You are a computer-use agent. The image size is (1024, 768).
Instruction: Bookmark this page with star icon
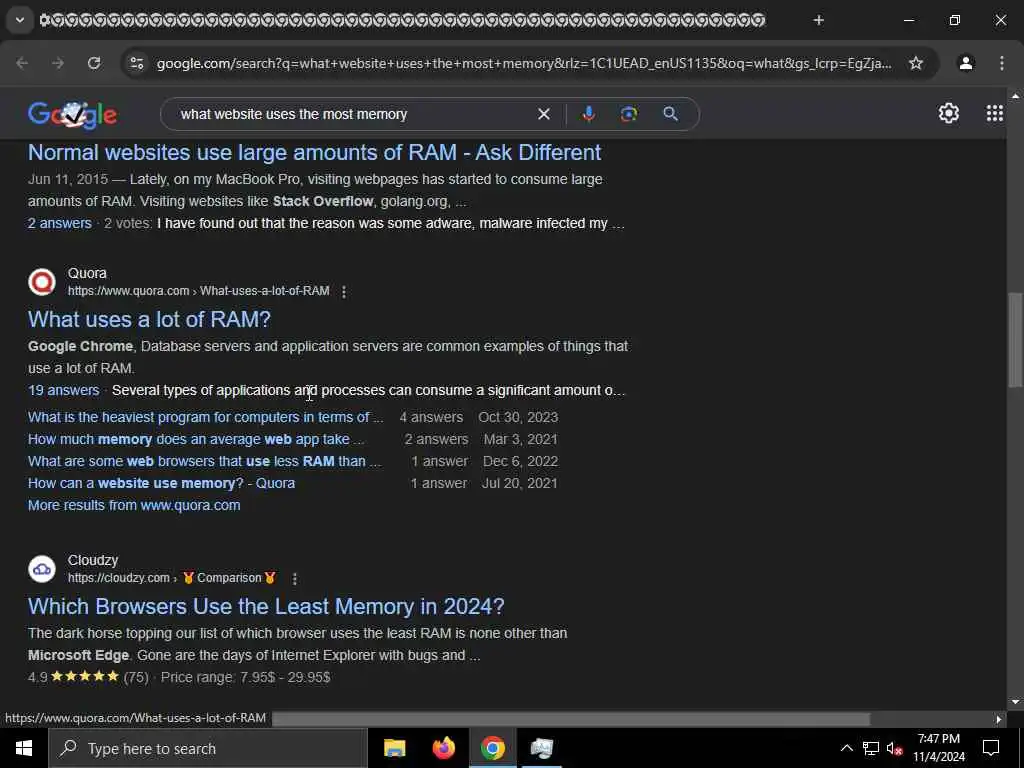916,63
